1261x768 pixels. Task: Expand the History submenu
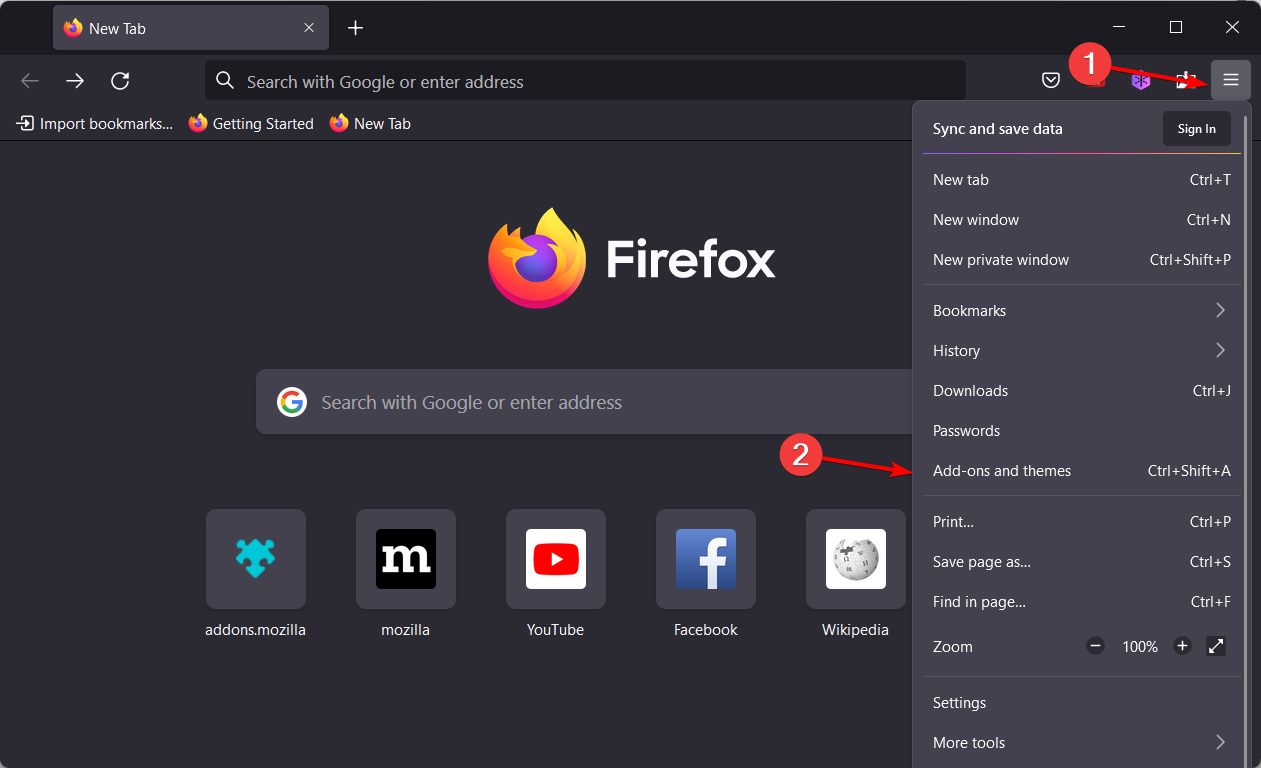point(1082,351)
